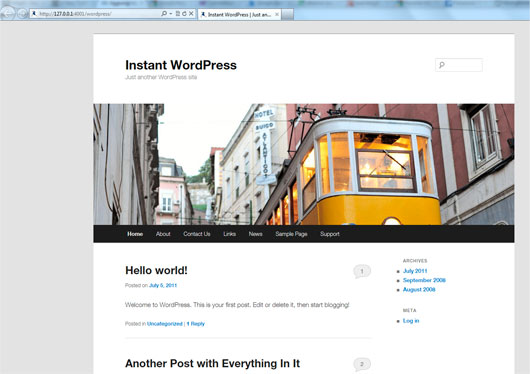Open the About page menu item
This screenshot has width=530, height=374.
(x=163, y=234)
